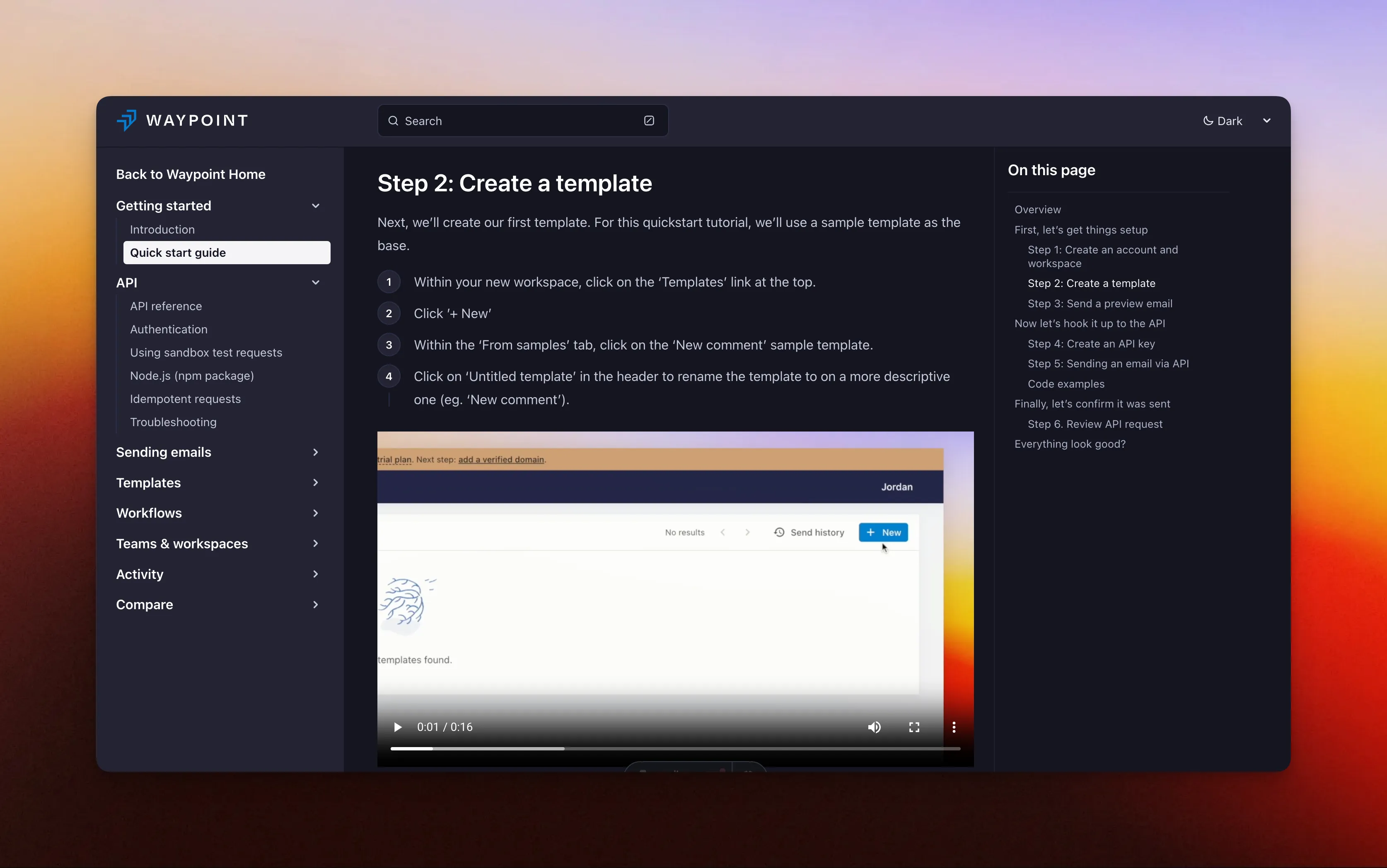Image resolution: width=1387 pixels, height=868 pixels.
Task: Open video in fullscreen mode
Action: pyautogui.click(x=914, y=727)
